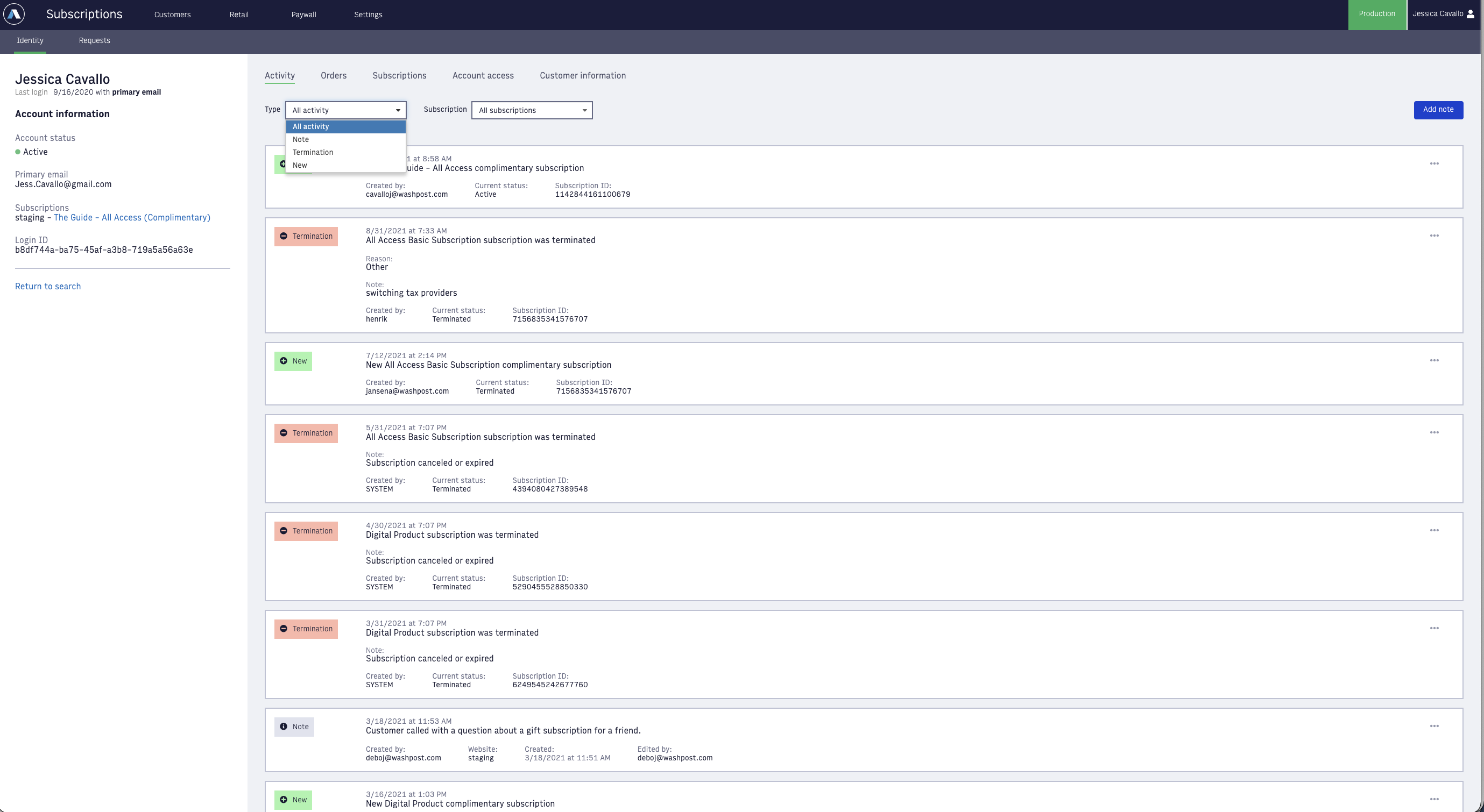Click Jessica Cavallo user menu in top bar
Viewport: 1484px width, 812px height.
pyautogui.click(x=1443, y=14)
